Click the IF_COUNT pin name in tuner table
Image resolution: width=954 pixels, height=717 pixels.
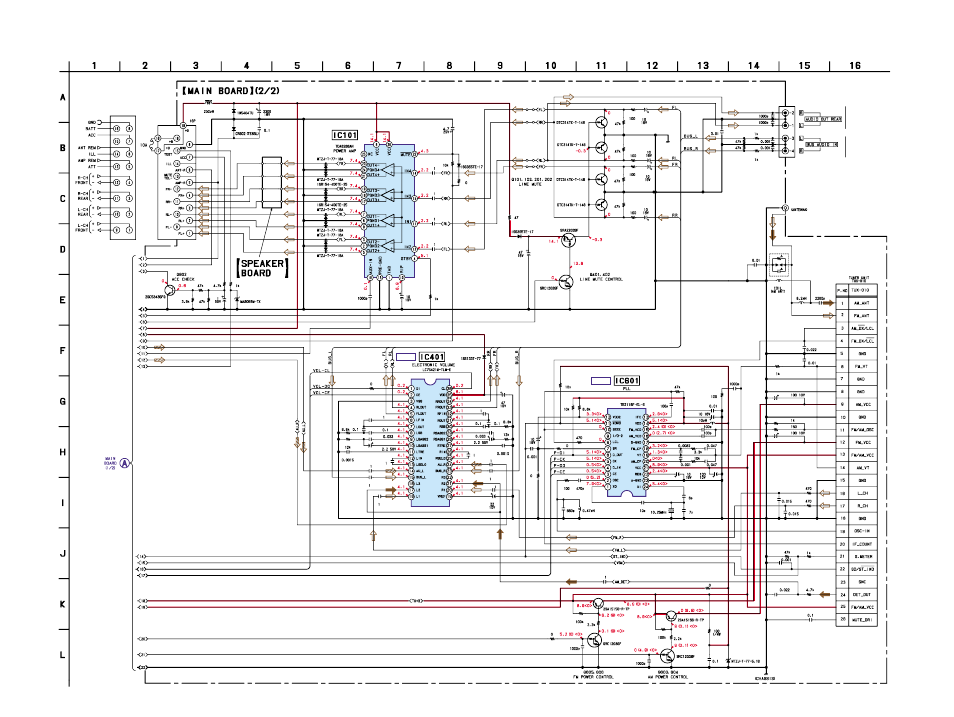click(x=862, y=544)
